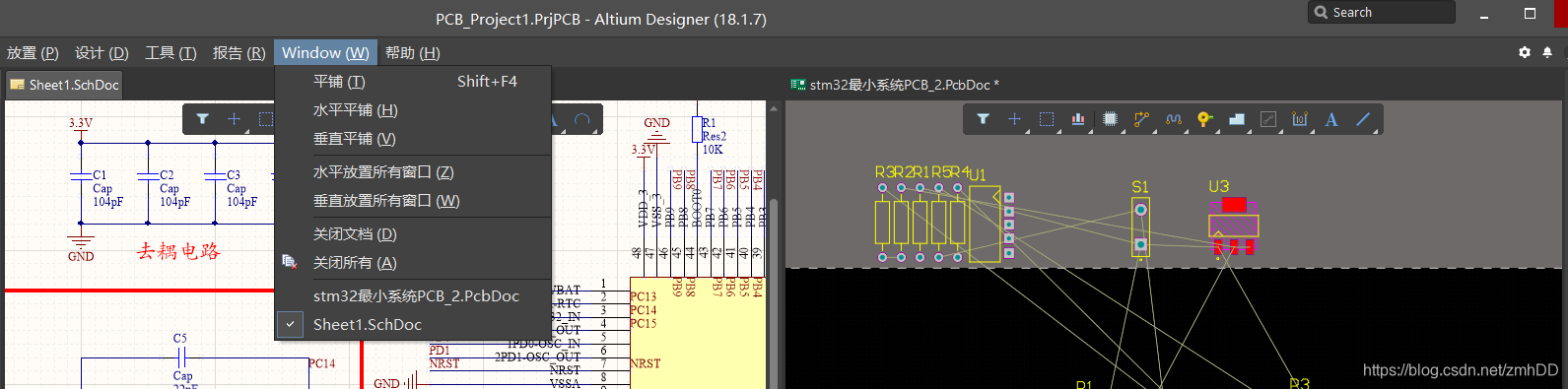Select the place polygon pour icon
Image resolution: width=1568 pixels, height=389 pixels.
coord(1236,119)
